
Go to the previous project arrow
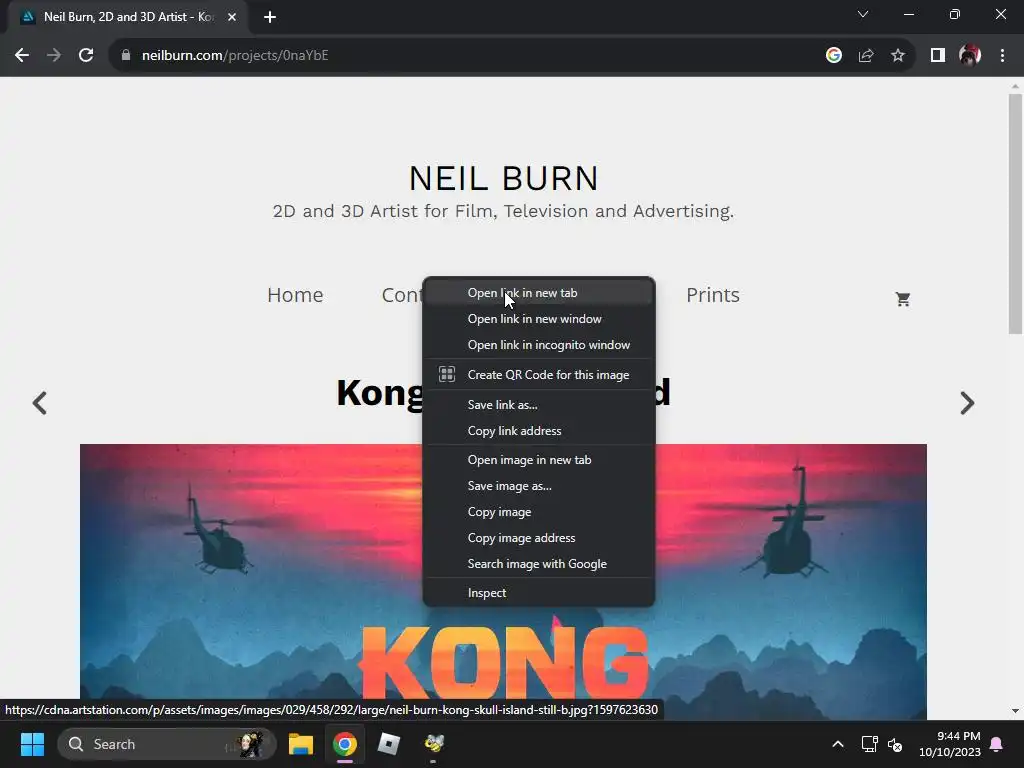pyautogui.click(x=40, y=403)
